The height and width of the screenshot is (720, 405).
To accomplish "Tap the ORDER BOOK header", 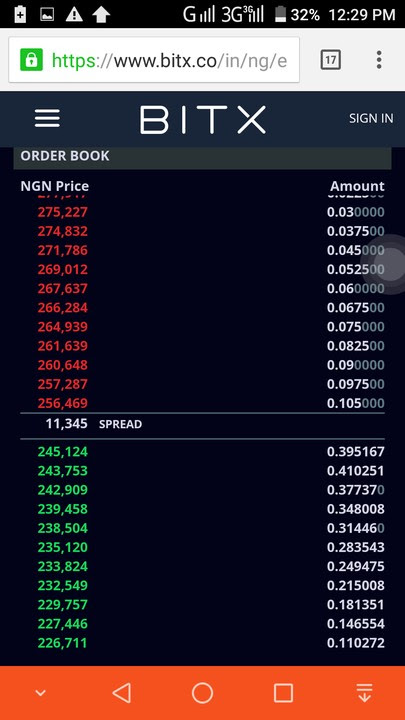I will point(65,156).
